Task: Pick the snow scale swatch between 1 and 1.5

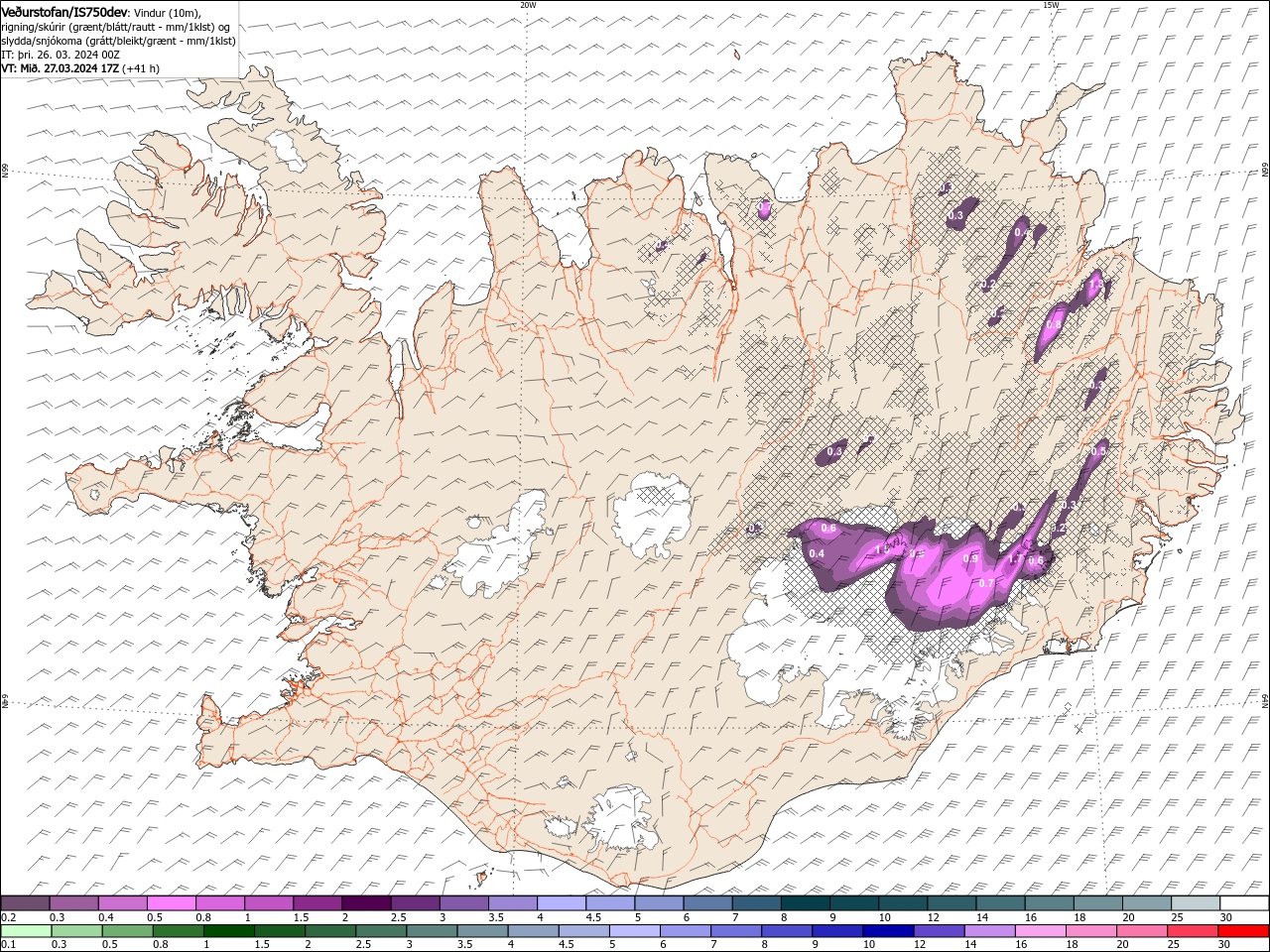Action: point(268,902)
